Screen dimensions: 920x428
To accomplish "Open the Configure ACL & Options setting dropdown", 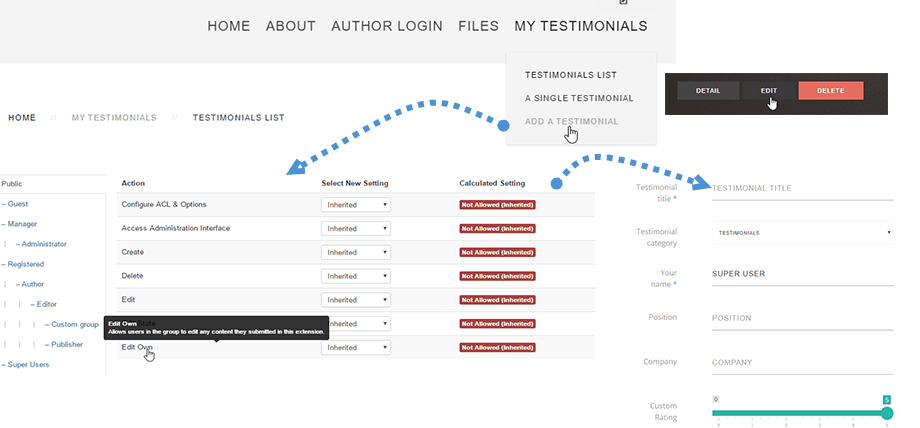I will 356,204.
